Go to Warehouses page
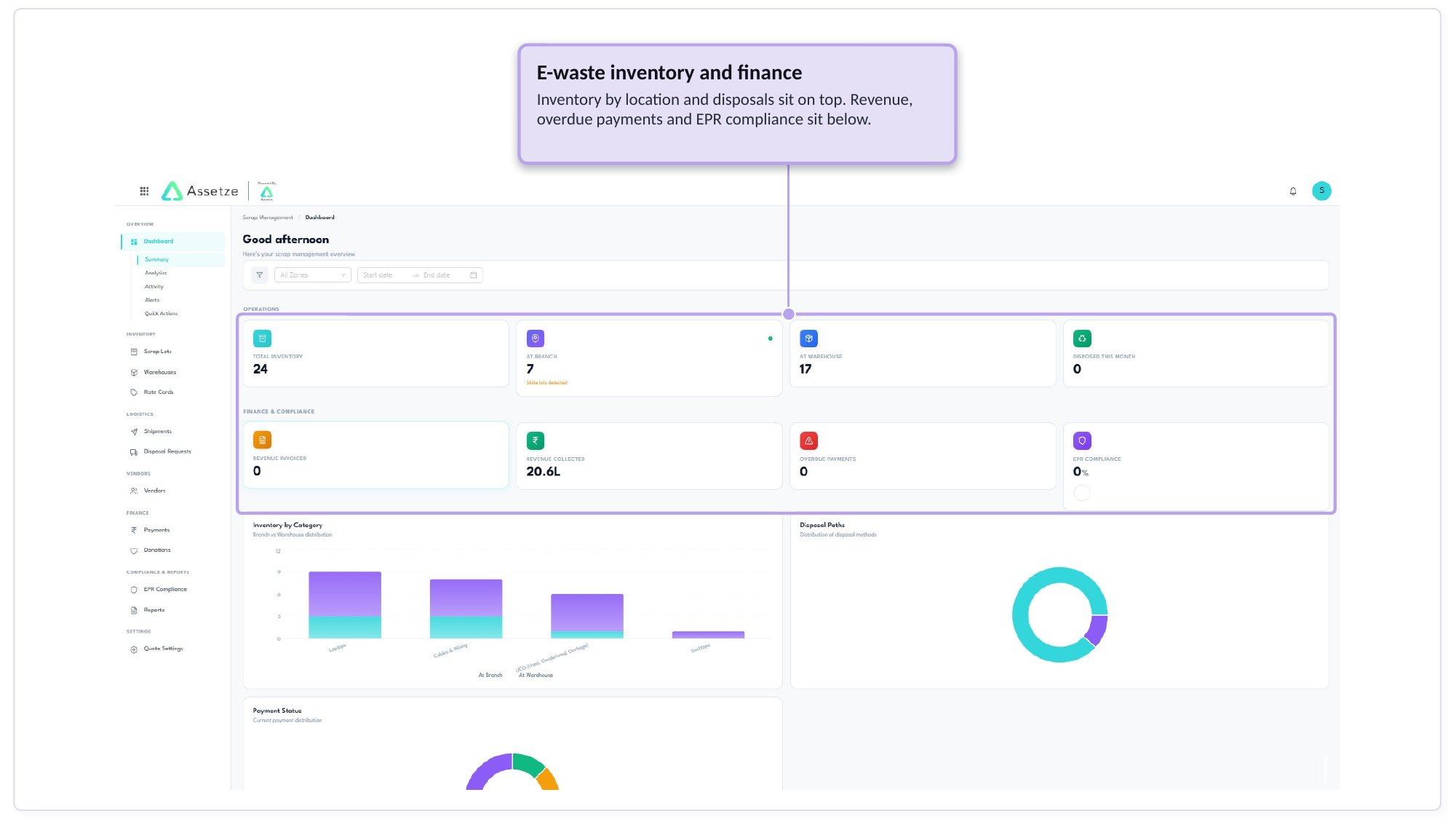Image resolution: width=1456 pixels, height=819 pixels. 160,372
